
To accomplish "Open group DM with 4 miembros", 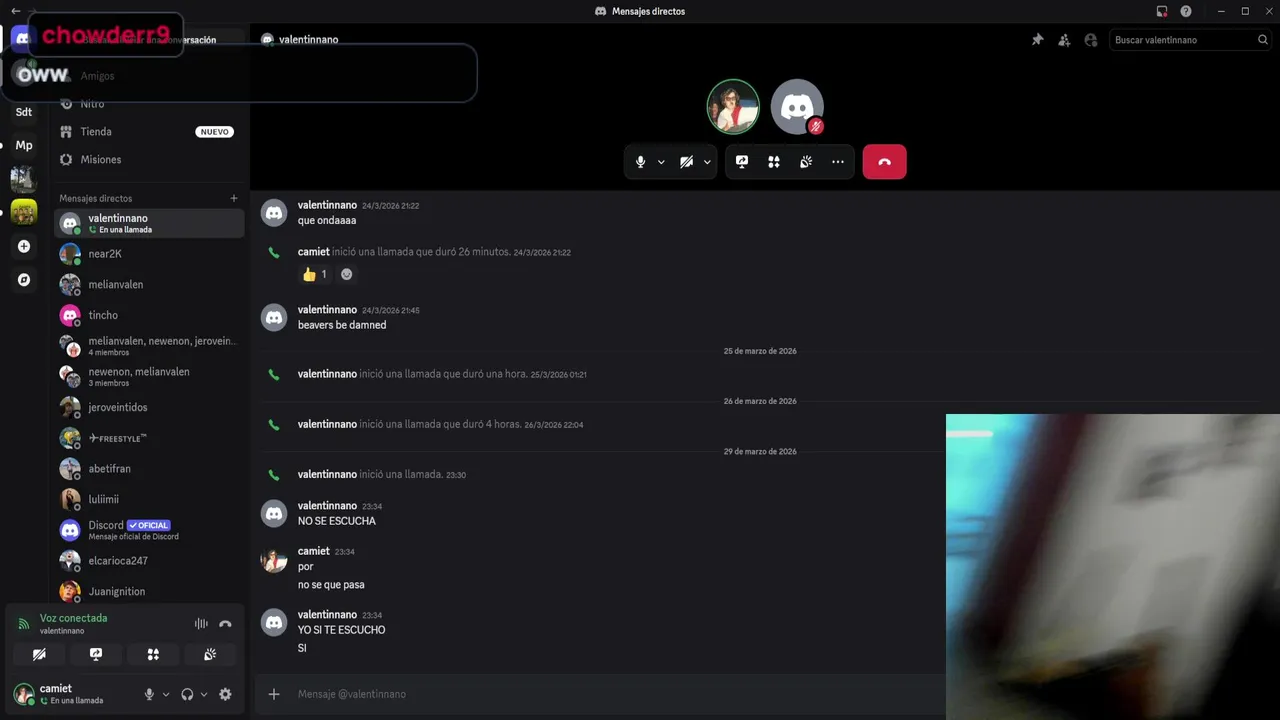I will [150, 346].
